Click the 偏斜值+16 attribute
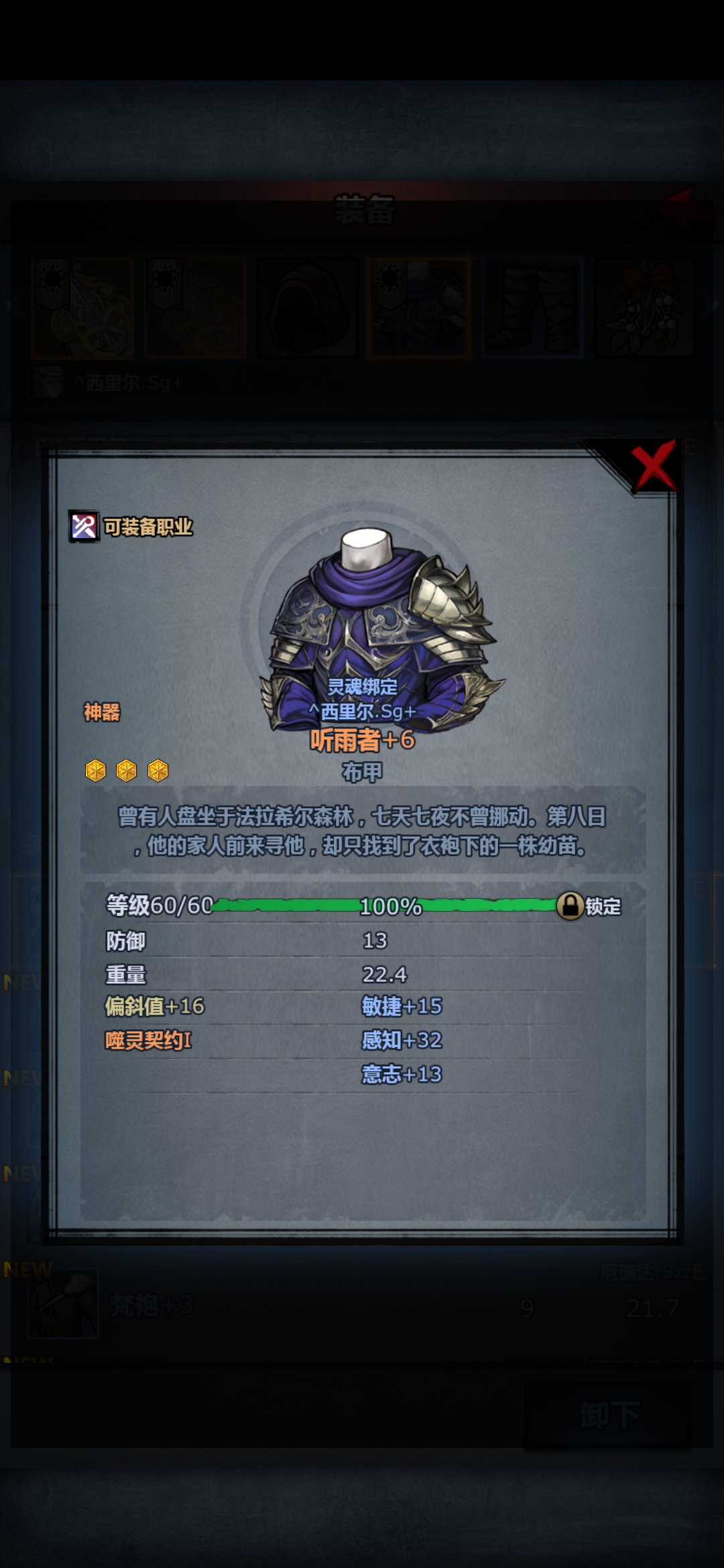Viewport: 724px width, 1568px height. tap(155, 1006)
